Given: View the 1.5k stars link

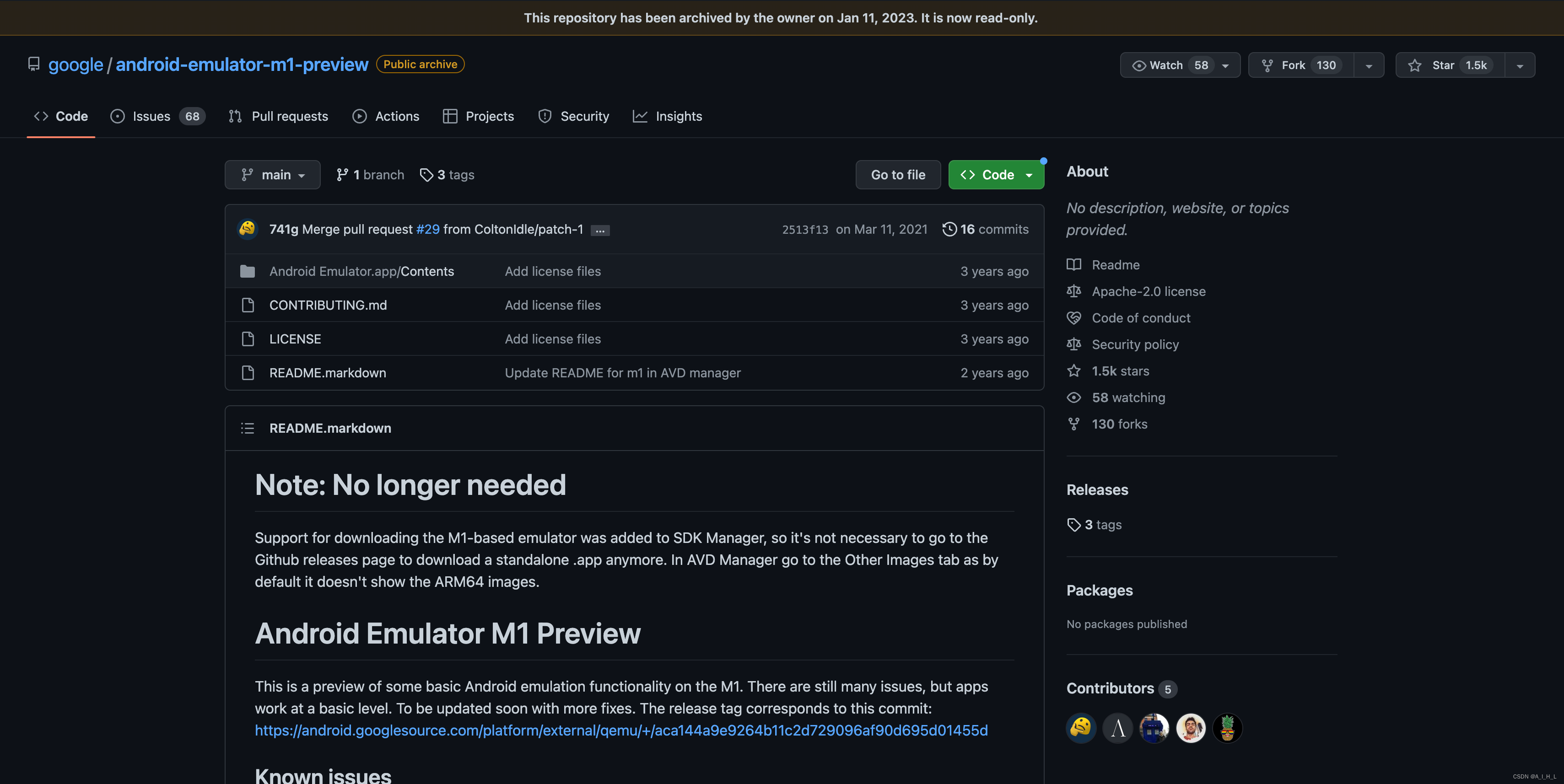Looking at the screenshot, I should click(1120, 371).
